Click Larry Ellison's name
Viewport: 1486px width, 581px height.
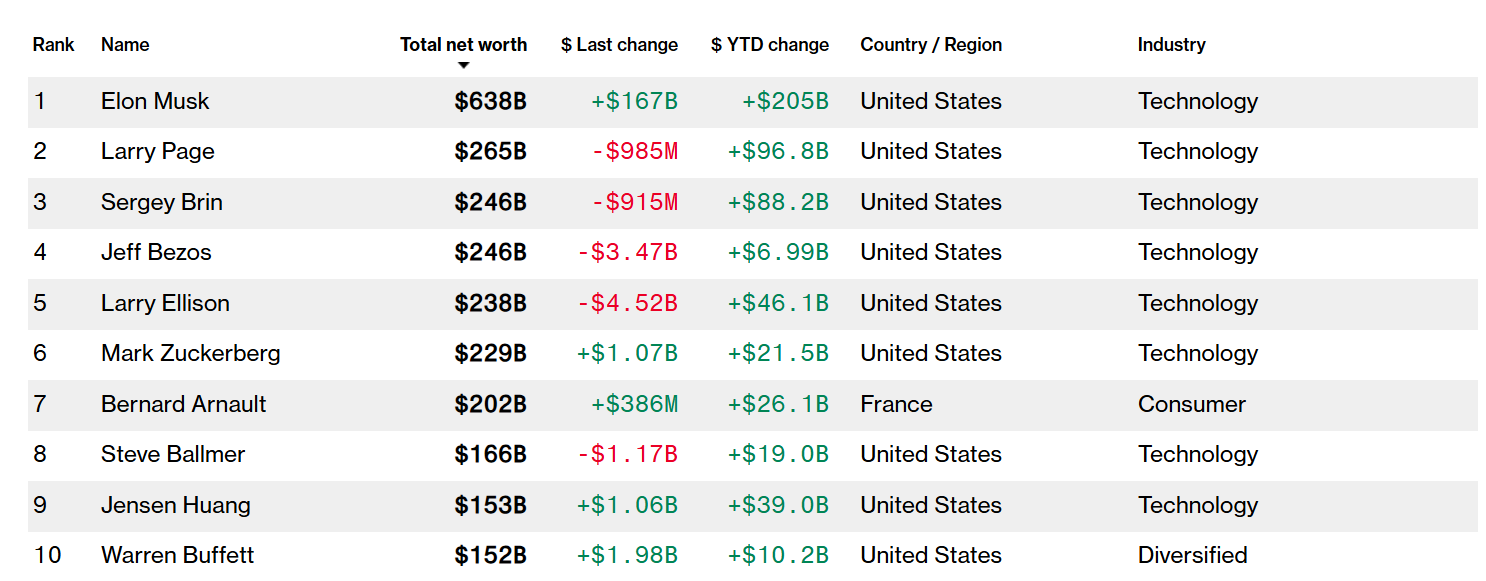[x=165, y=304]
